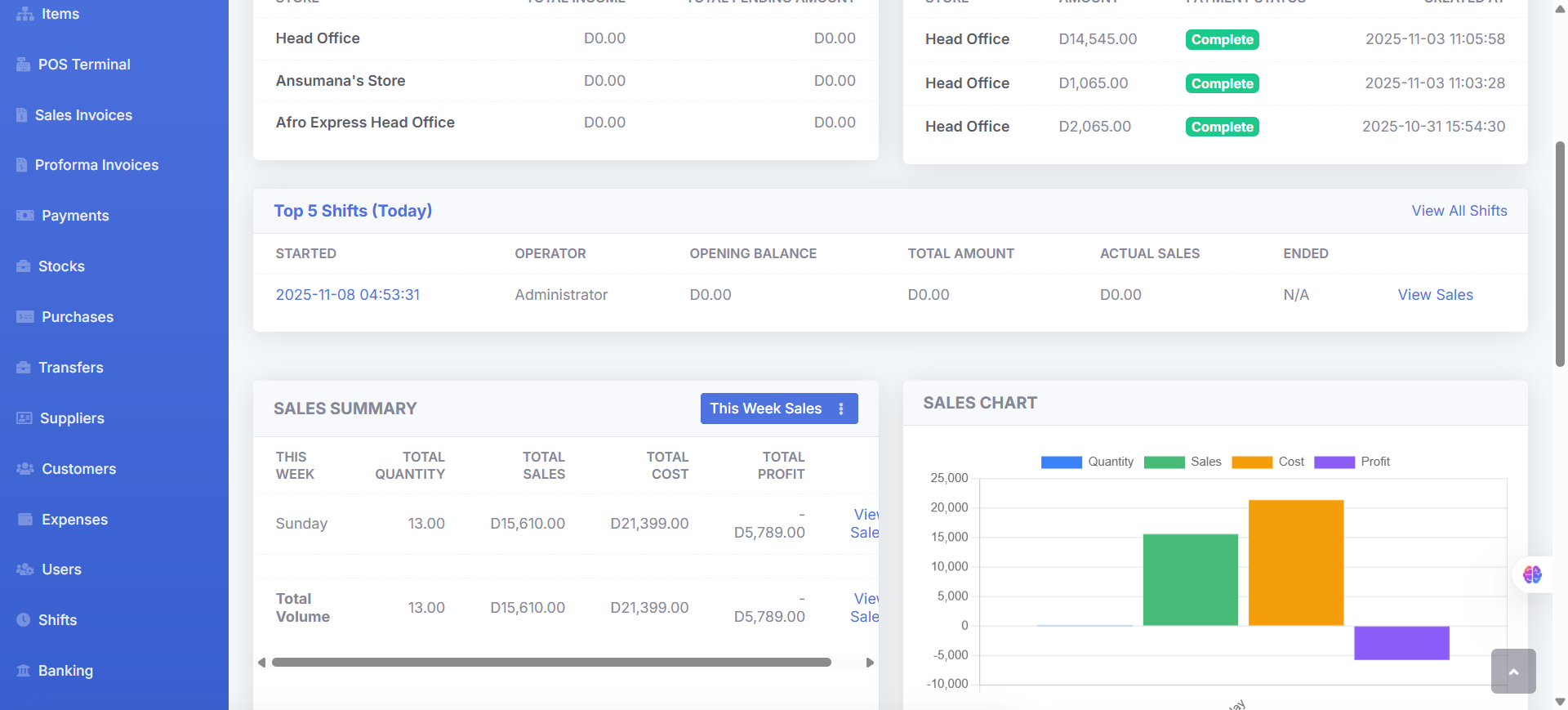Go to Expenses in the sidebar

point(74,520)
